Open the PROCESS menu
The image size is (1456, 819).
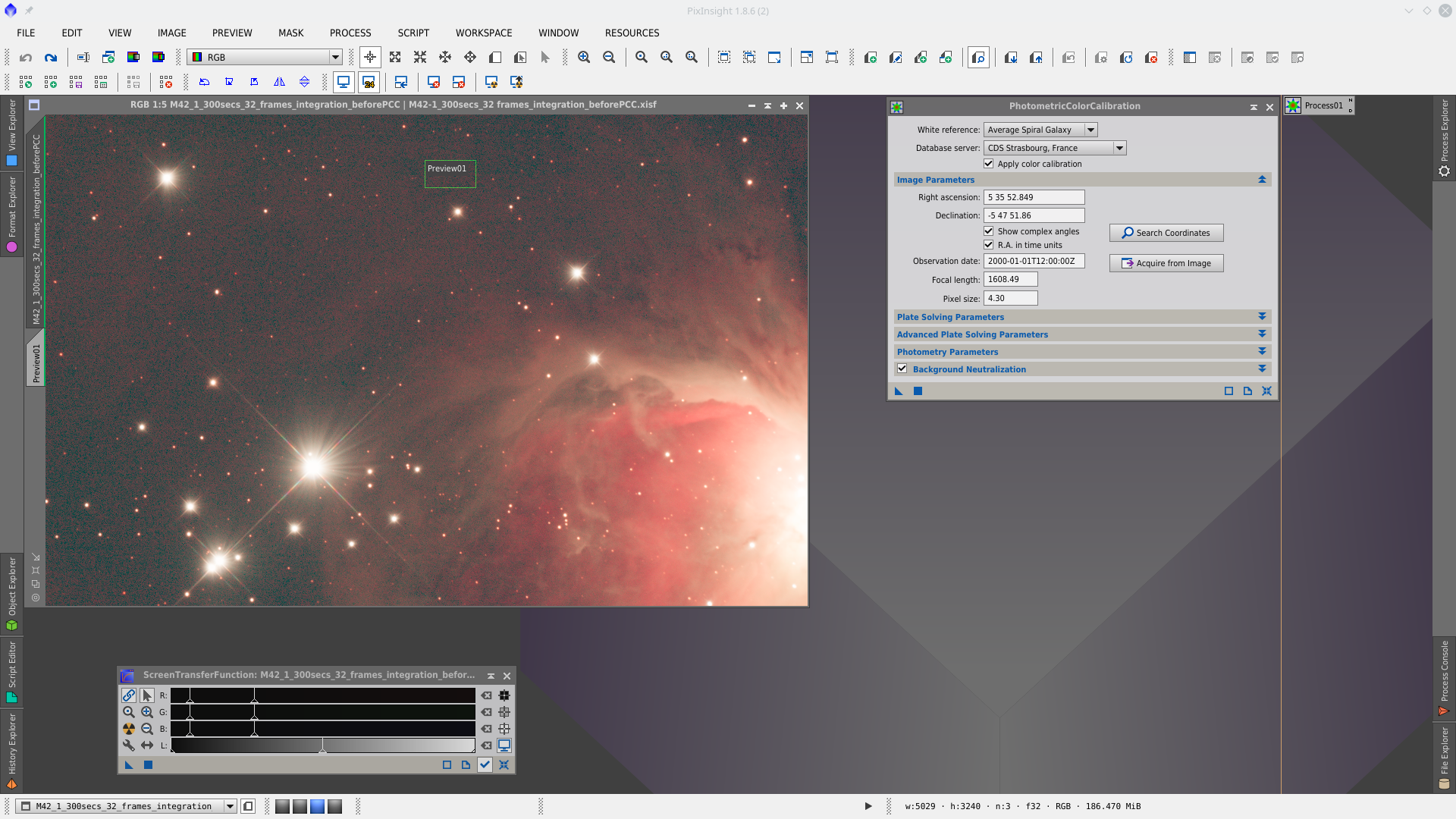(x=350, y=33)
